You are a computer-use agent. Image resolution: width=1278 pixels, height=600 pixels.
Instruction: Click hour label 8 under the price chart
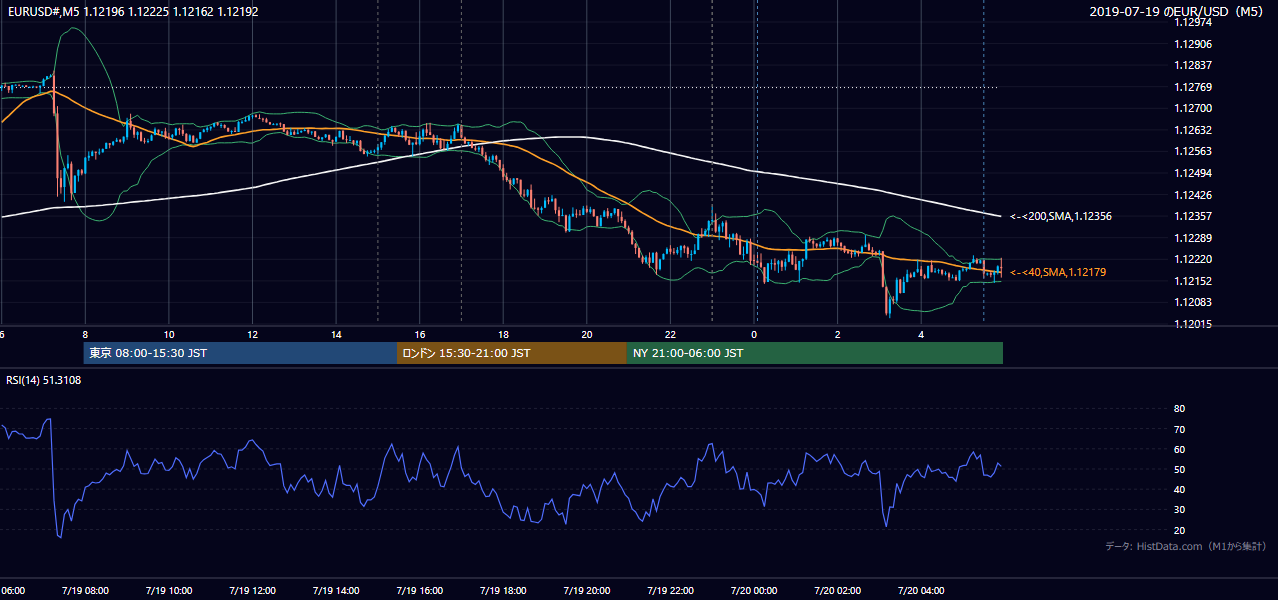pos(85,334)
